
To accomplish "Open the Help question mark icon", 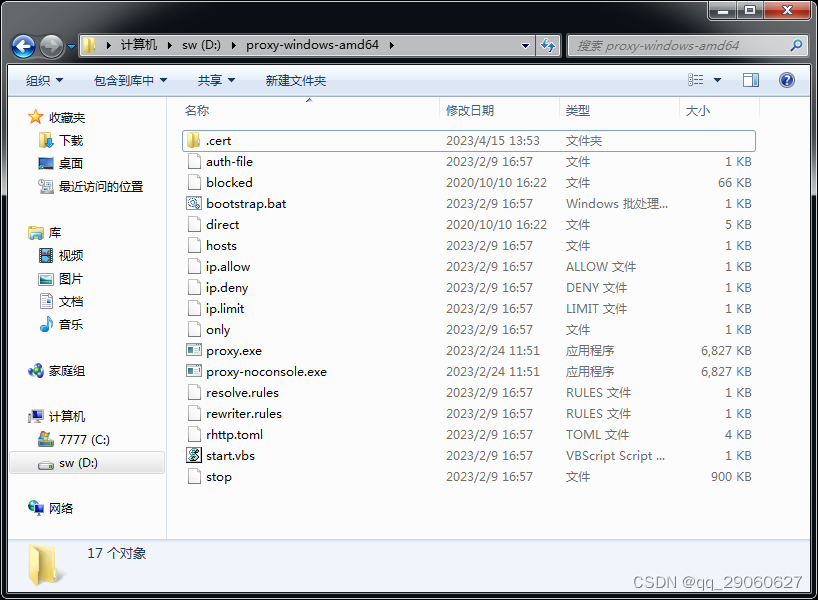I will coord(786,80).
